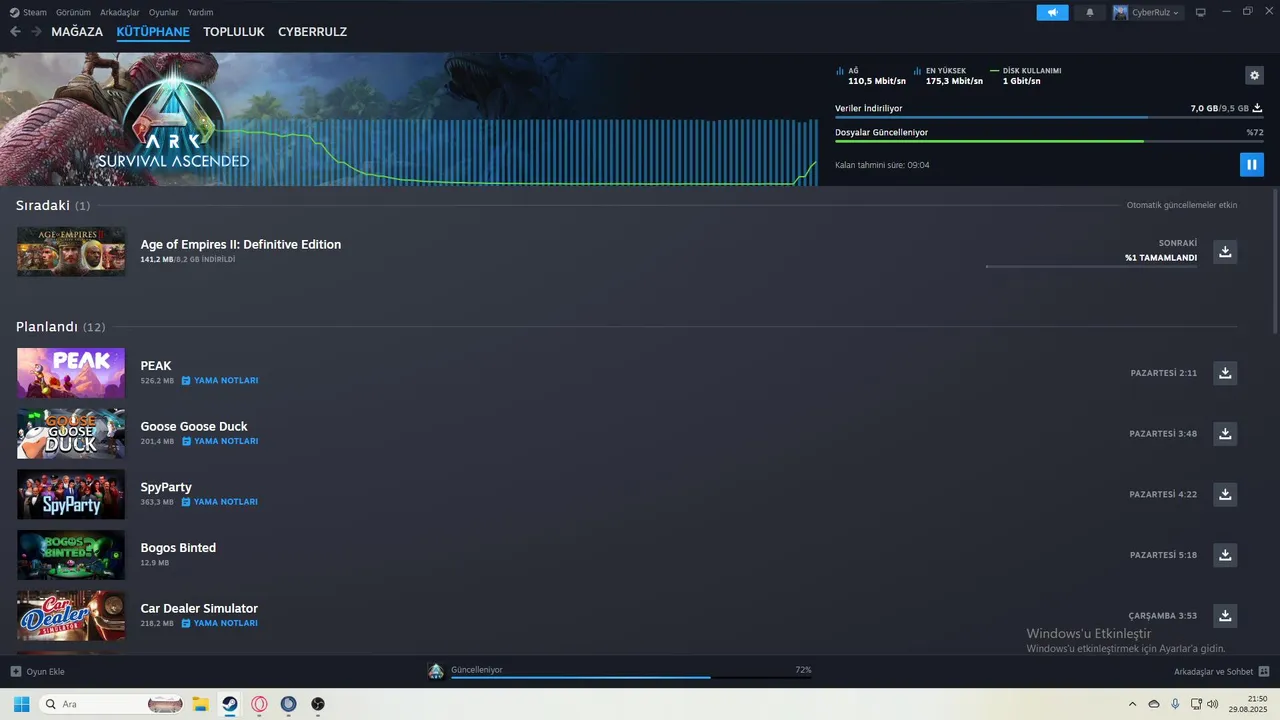Expand the CyberRulz account dropdown

(1147, 12)
